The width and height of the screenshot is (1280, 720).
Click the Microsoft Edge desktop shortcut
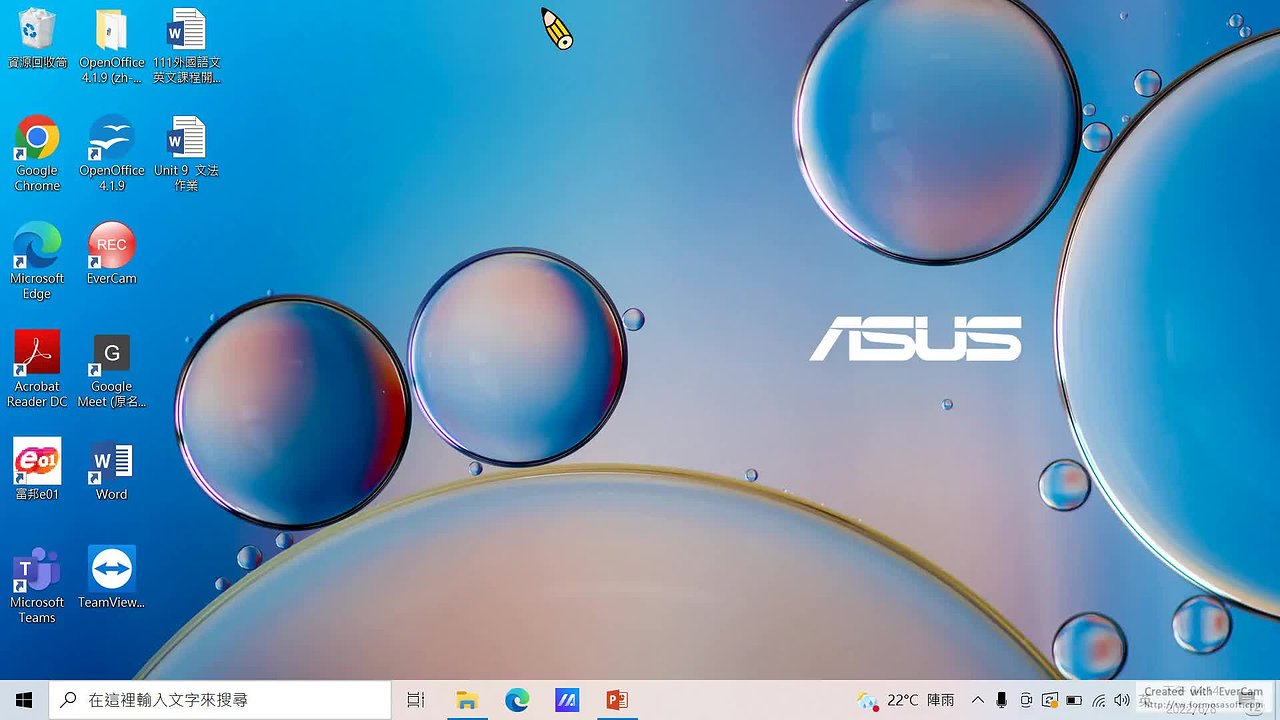[x=37, y=246]
